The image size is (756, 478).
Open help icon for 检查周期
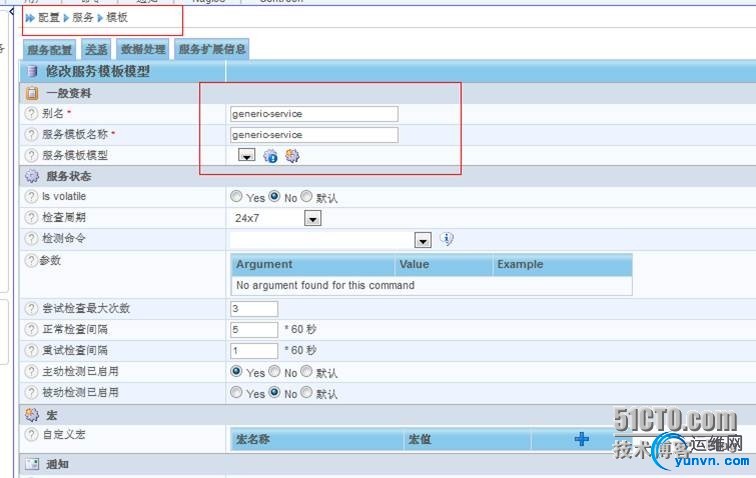[x=31, y=218]
